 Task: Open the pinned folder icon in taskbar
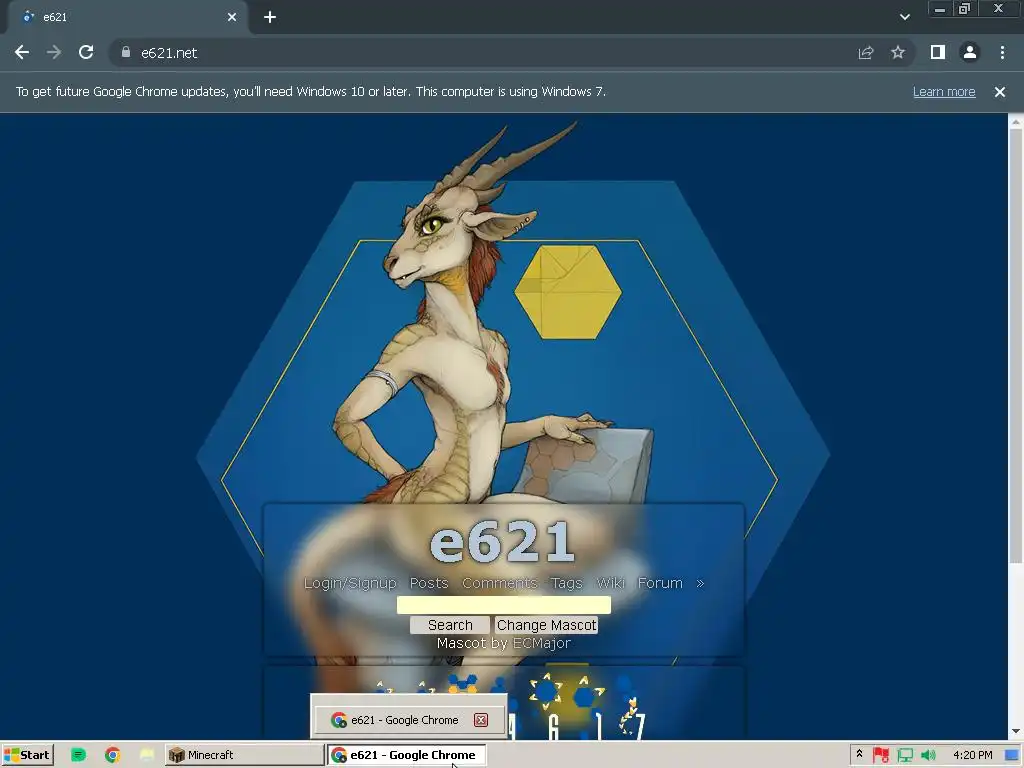tap(147, 755)
